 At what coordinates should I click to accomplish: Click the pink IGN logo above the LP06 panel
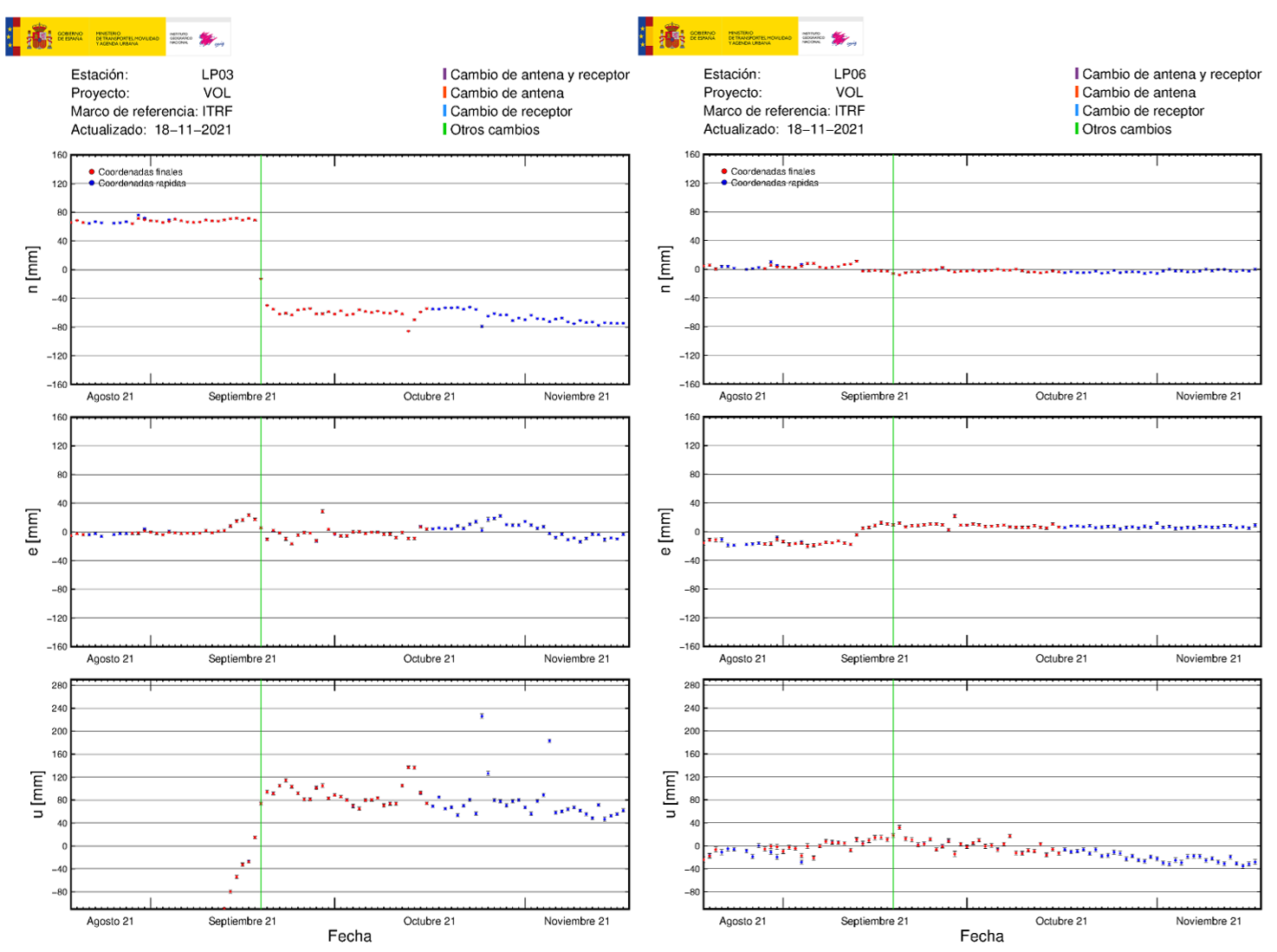[x=839, y=39]
